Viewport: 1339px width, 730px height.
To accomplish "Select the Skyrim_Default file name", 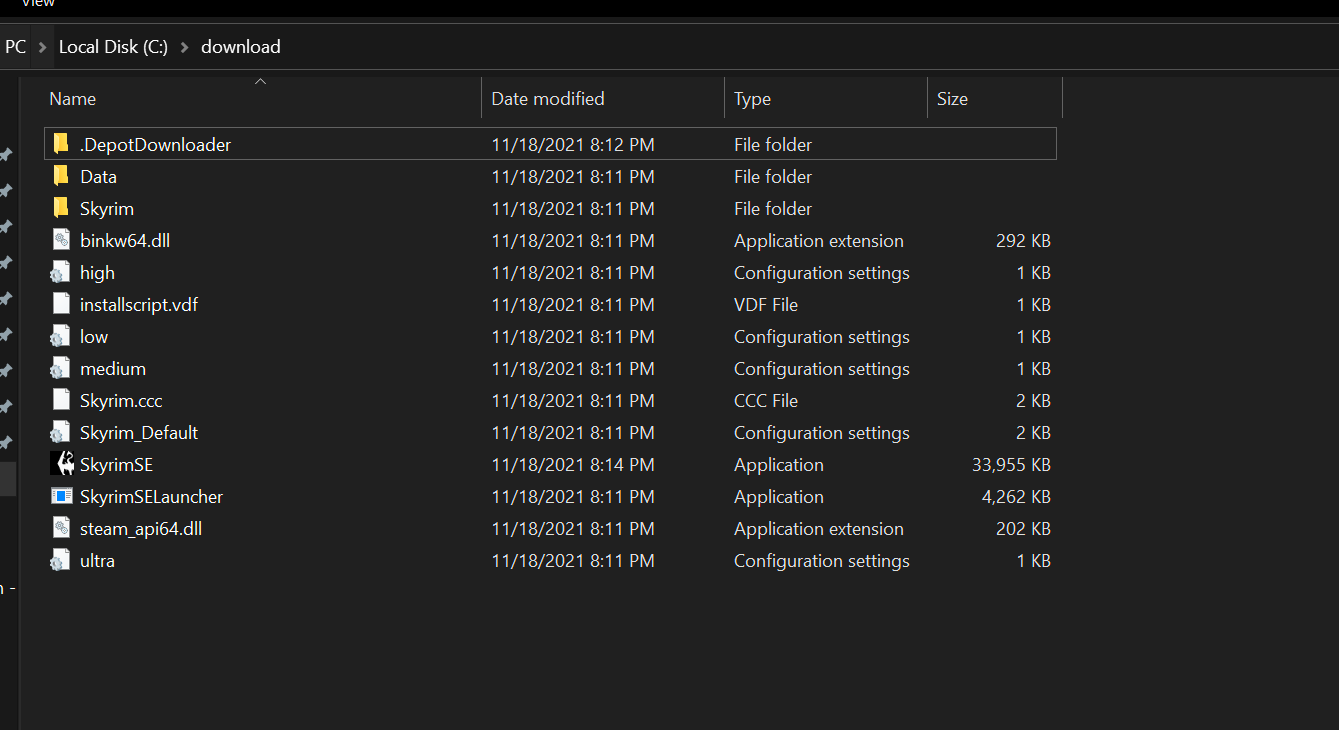I will [x=139, y=433].
